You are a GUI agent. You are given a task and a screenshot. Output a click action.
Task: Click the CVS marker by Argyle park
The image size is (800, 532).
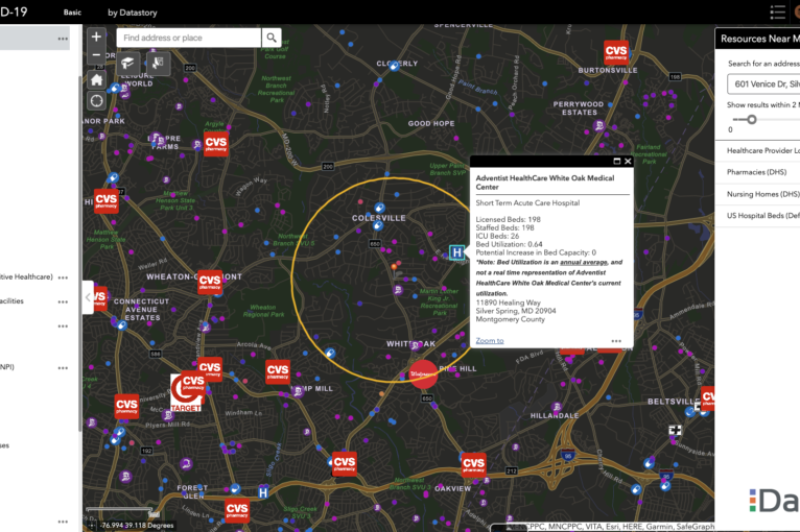(216, 144)
